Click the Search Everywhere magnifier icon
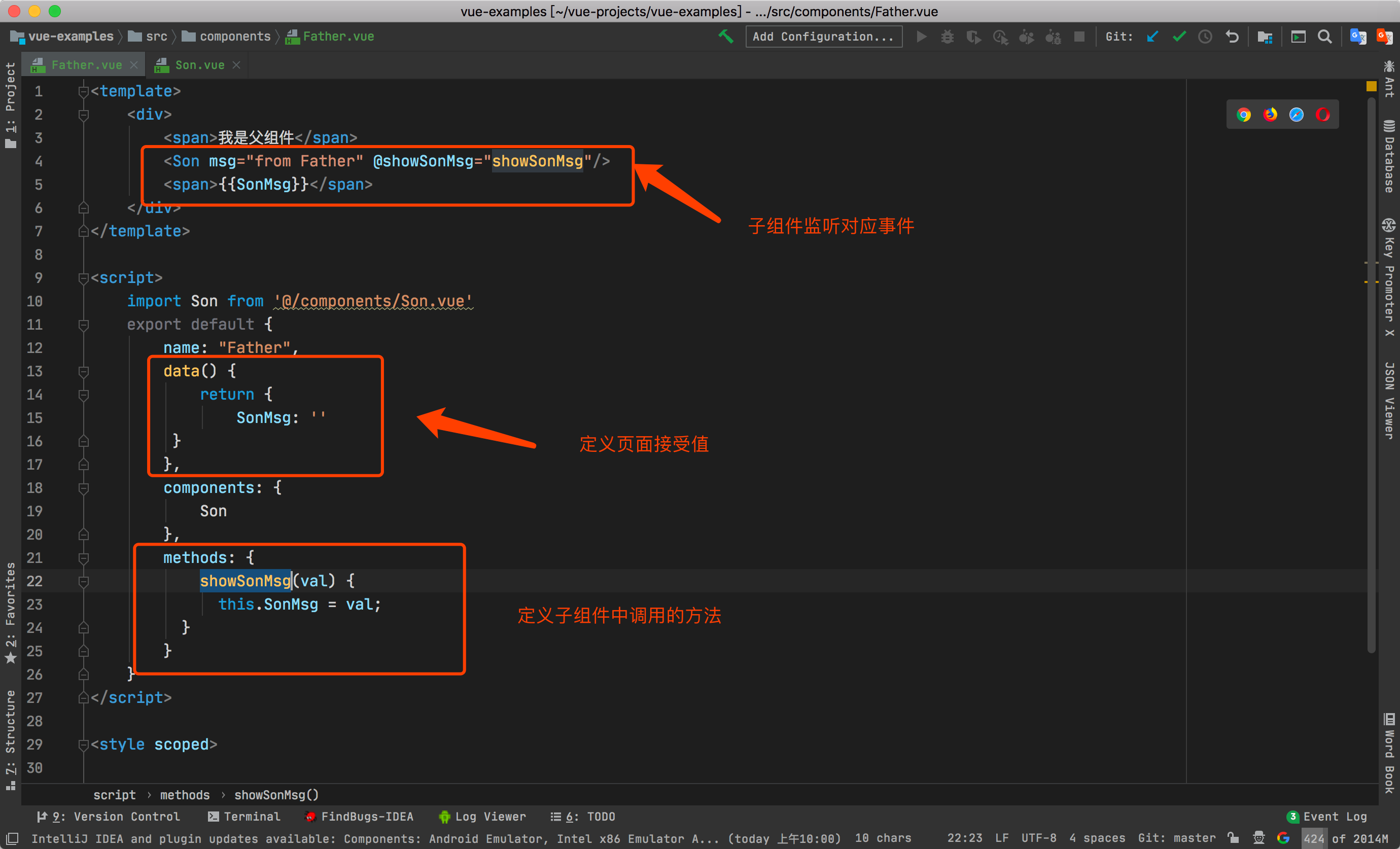This screenshot has height=849, width=1400. tap(1325, 37)
